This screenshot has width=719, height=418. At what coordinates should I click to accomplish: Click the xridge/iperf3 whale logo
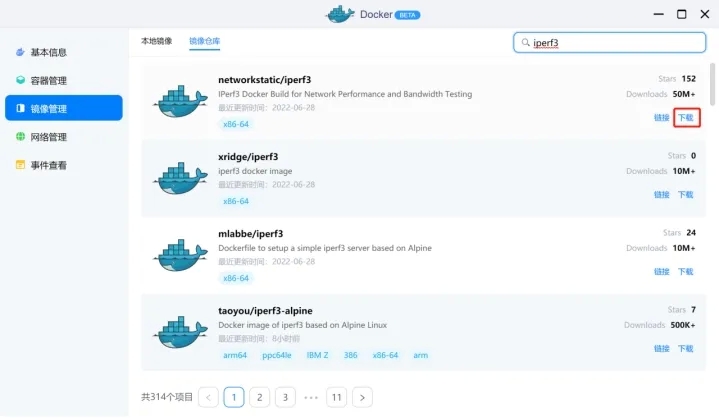(x=180, y=178)
